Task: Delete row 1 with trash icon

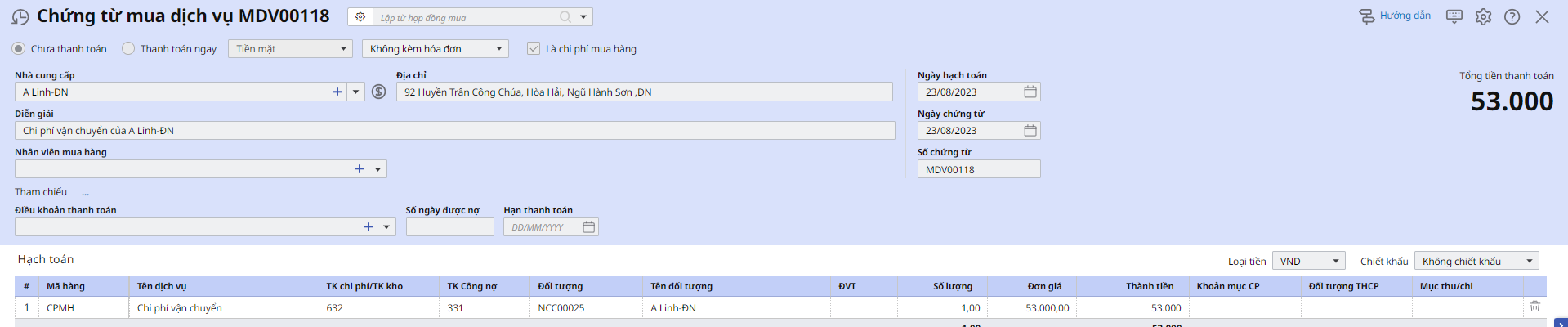Action: click(1534, 307)
